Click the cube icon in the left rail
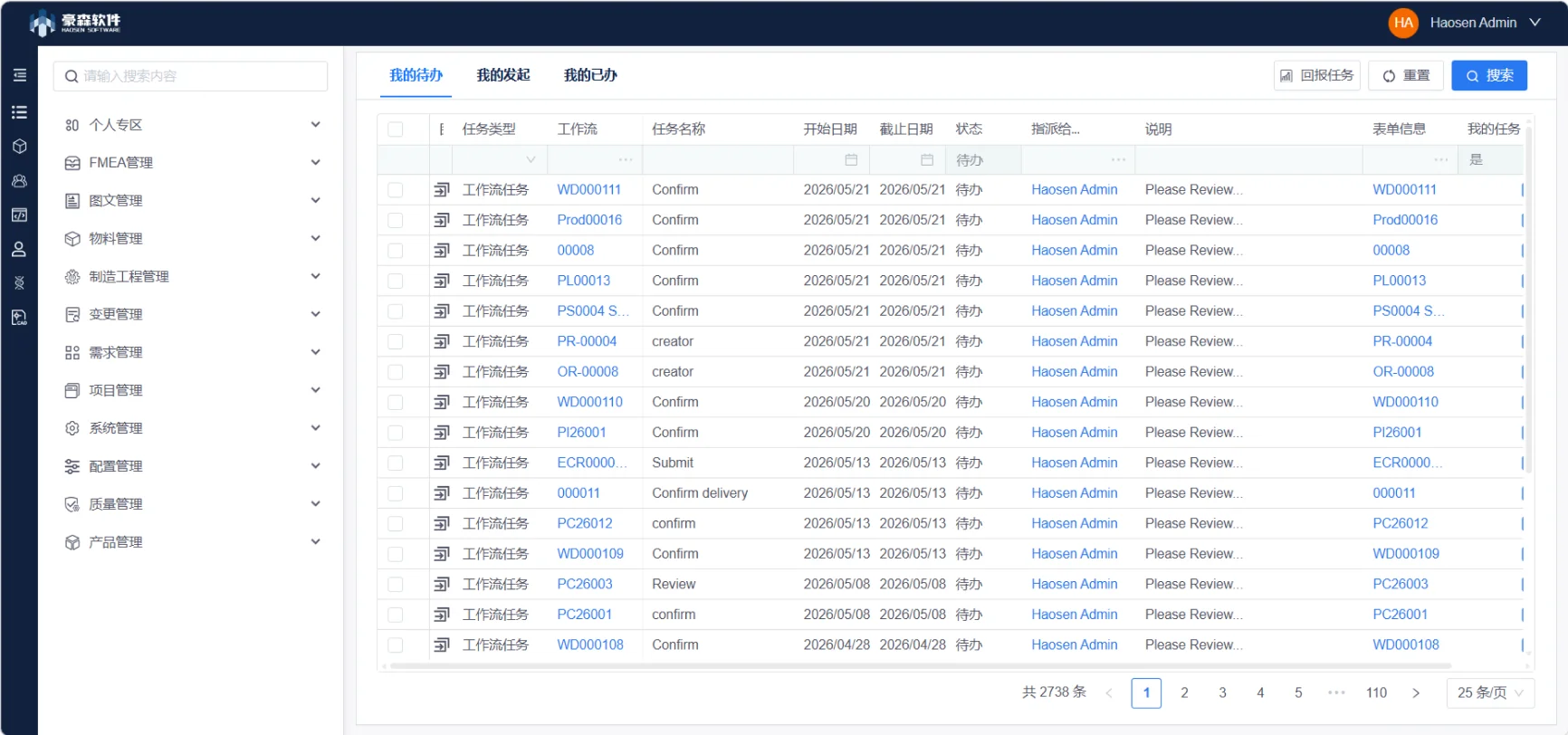 [19, 147]
